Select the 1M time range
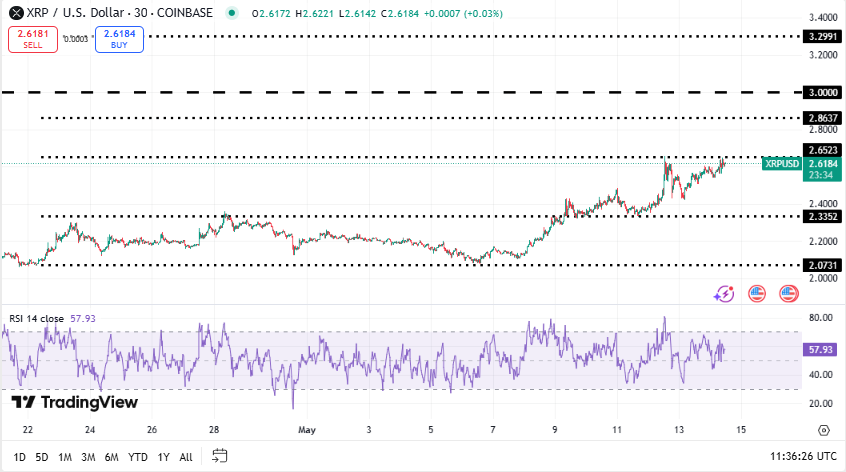The height and width of the screenshot is (472, 846). pos(65,457)
